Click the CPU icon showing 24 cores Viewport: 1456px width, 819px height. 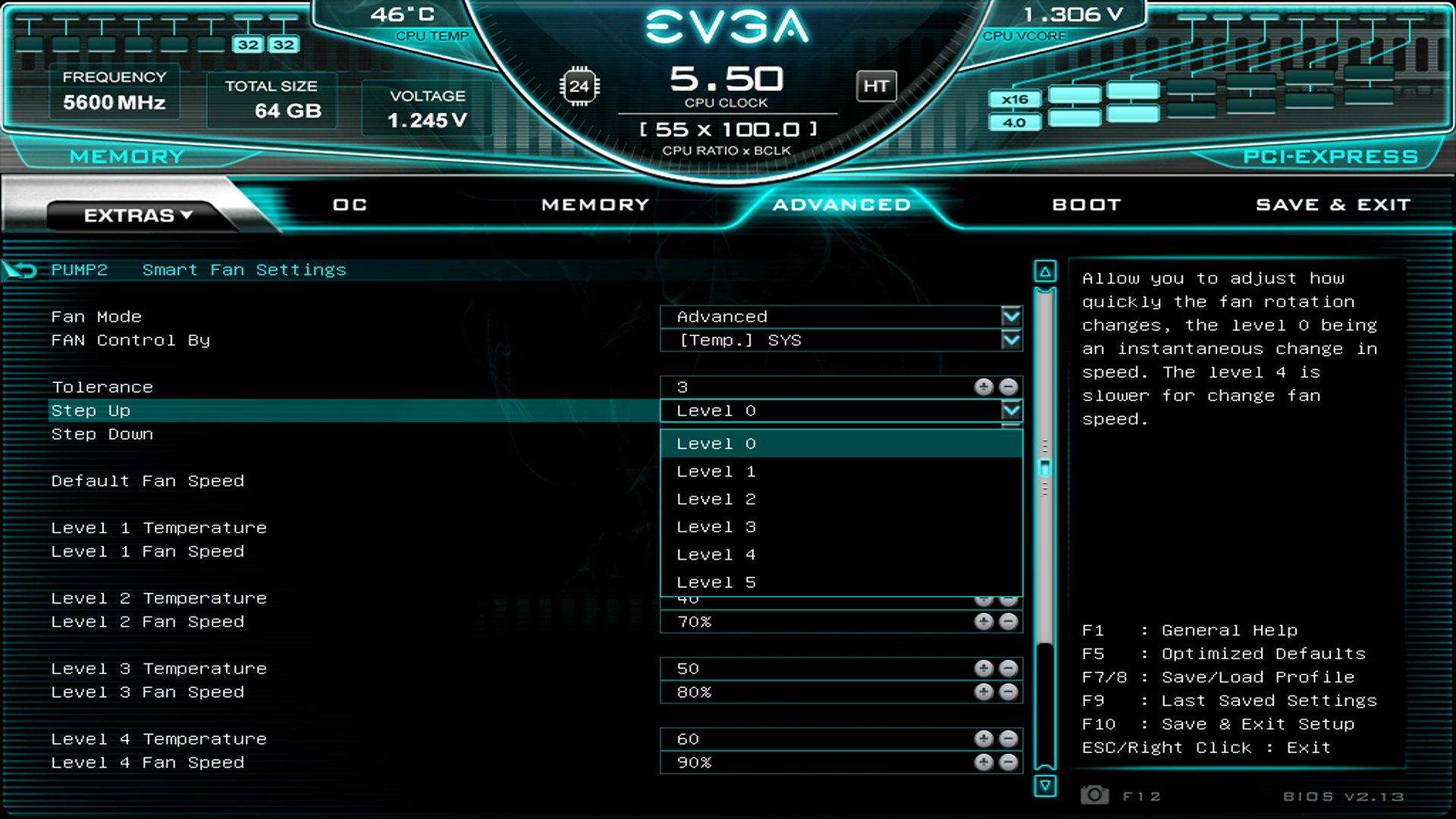click(x=580, y=86)
